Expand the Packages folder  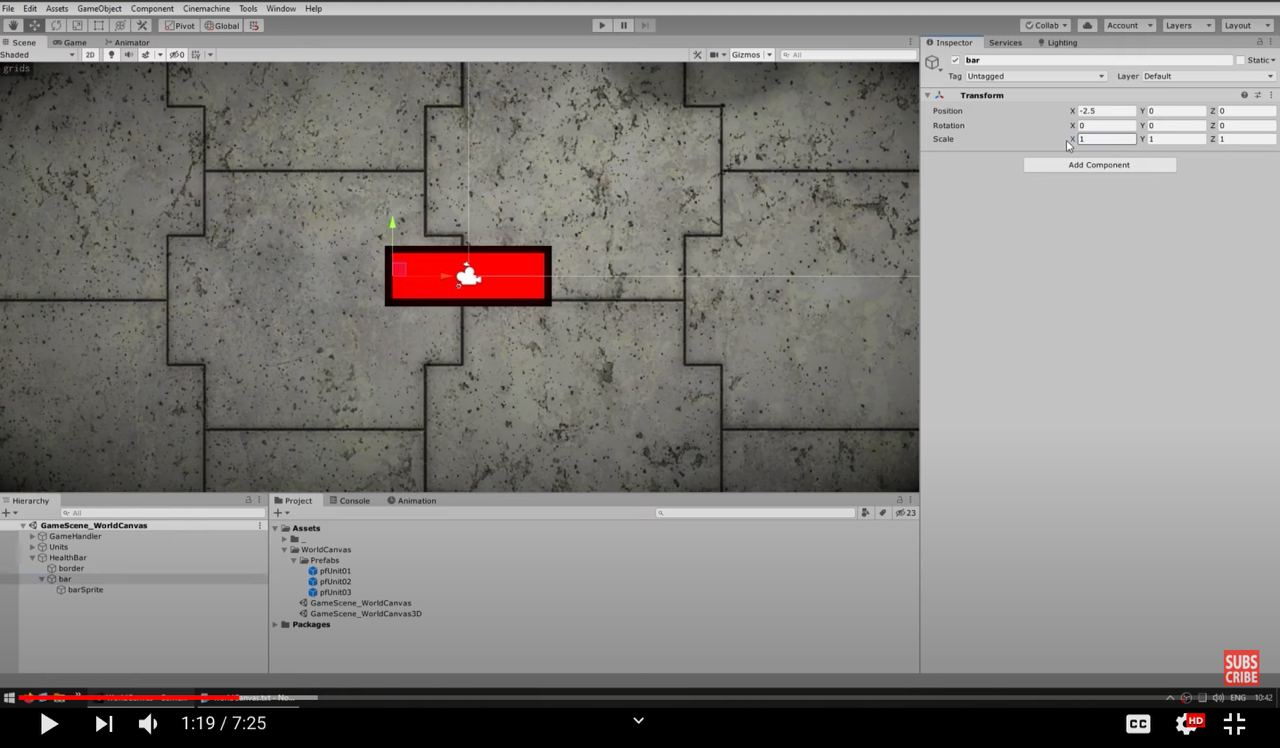(276, 625)
